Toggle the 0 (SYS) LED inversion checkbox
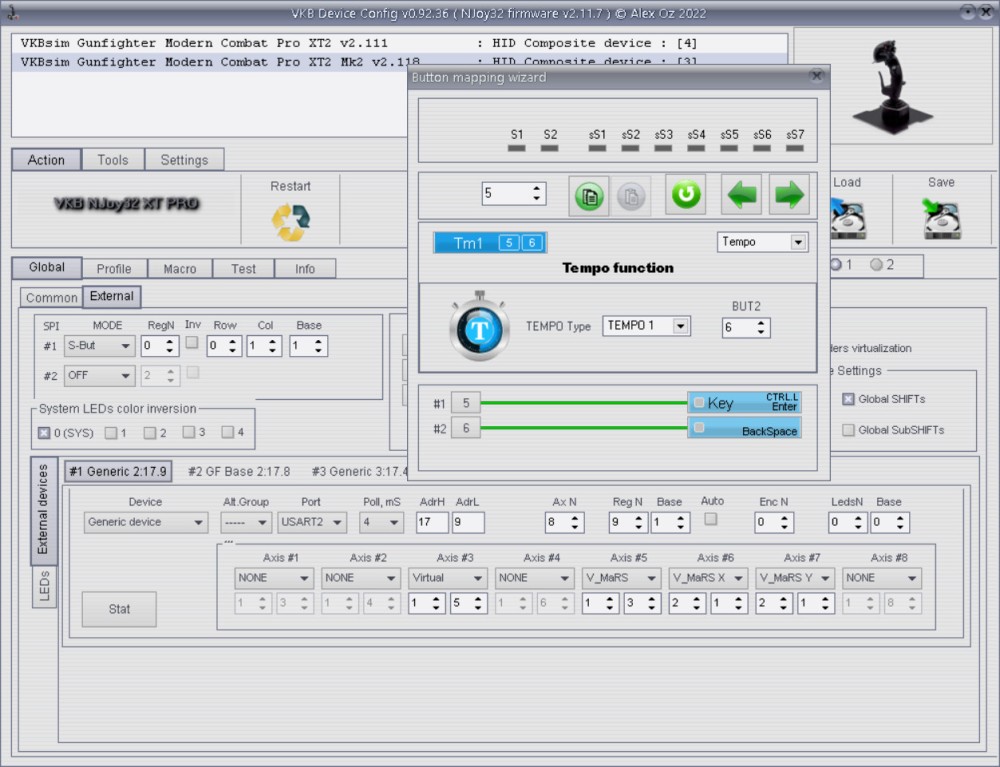 pos(44,433)
